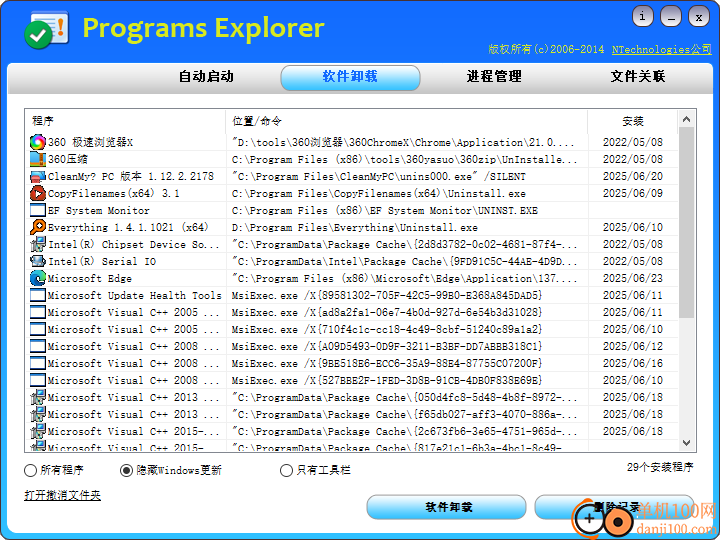Select the 所有程序 radio button

(x=30, y=470)
